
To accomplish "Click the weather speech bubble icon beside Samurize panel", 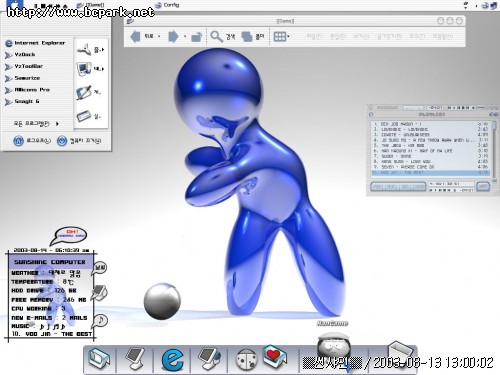I will click(99, 268).
